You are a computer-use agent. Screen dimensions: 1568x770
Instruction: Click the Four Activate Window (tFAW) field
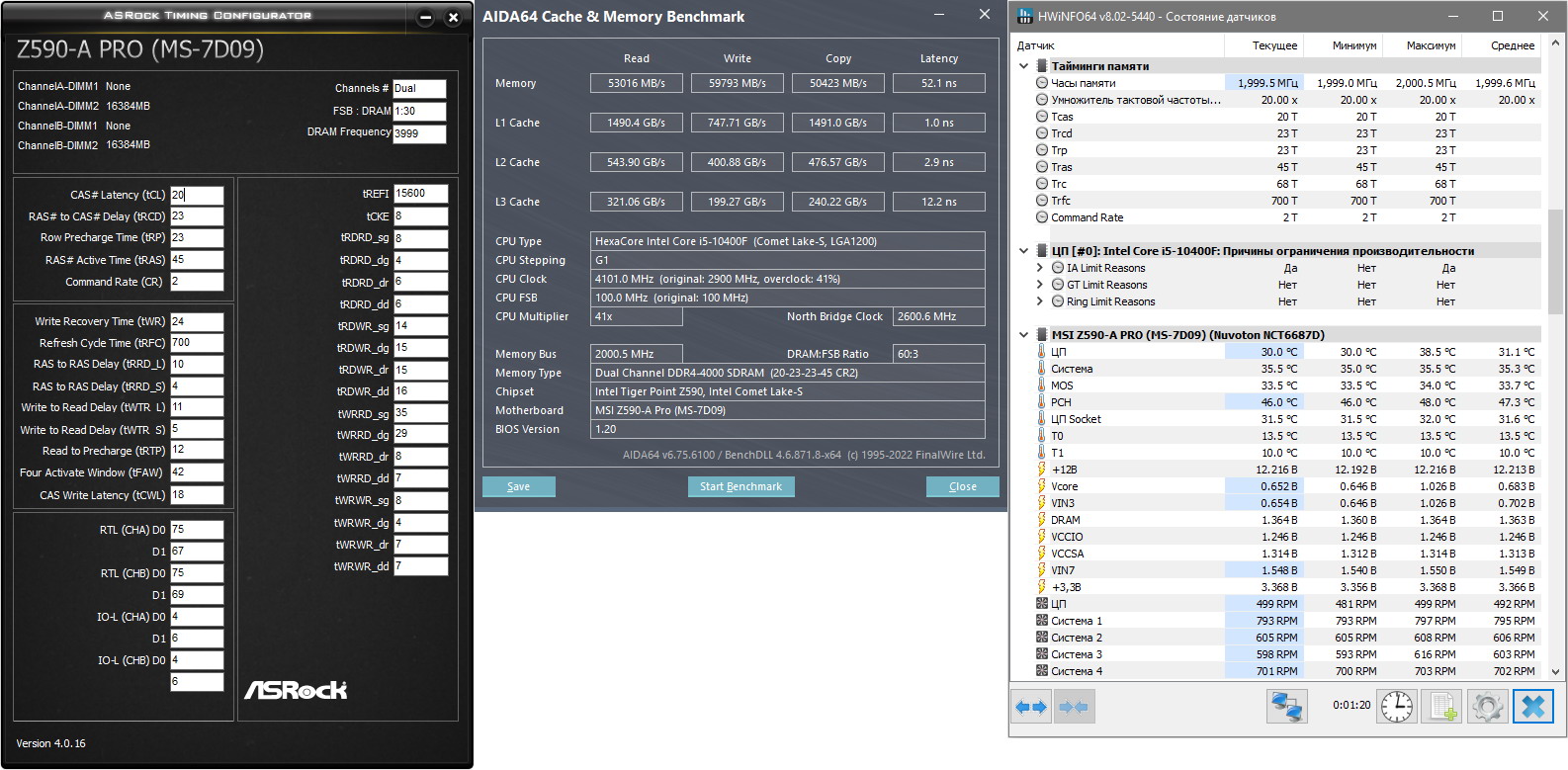point(197,472)
